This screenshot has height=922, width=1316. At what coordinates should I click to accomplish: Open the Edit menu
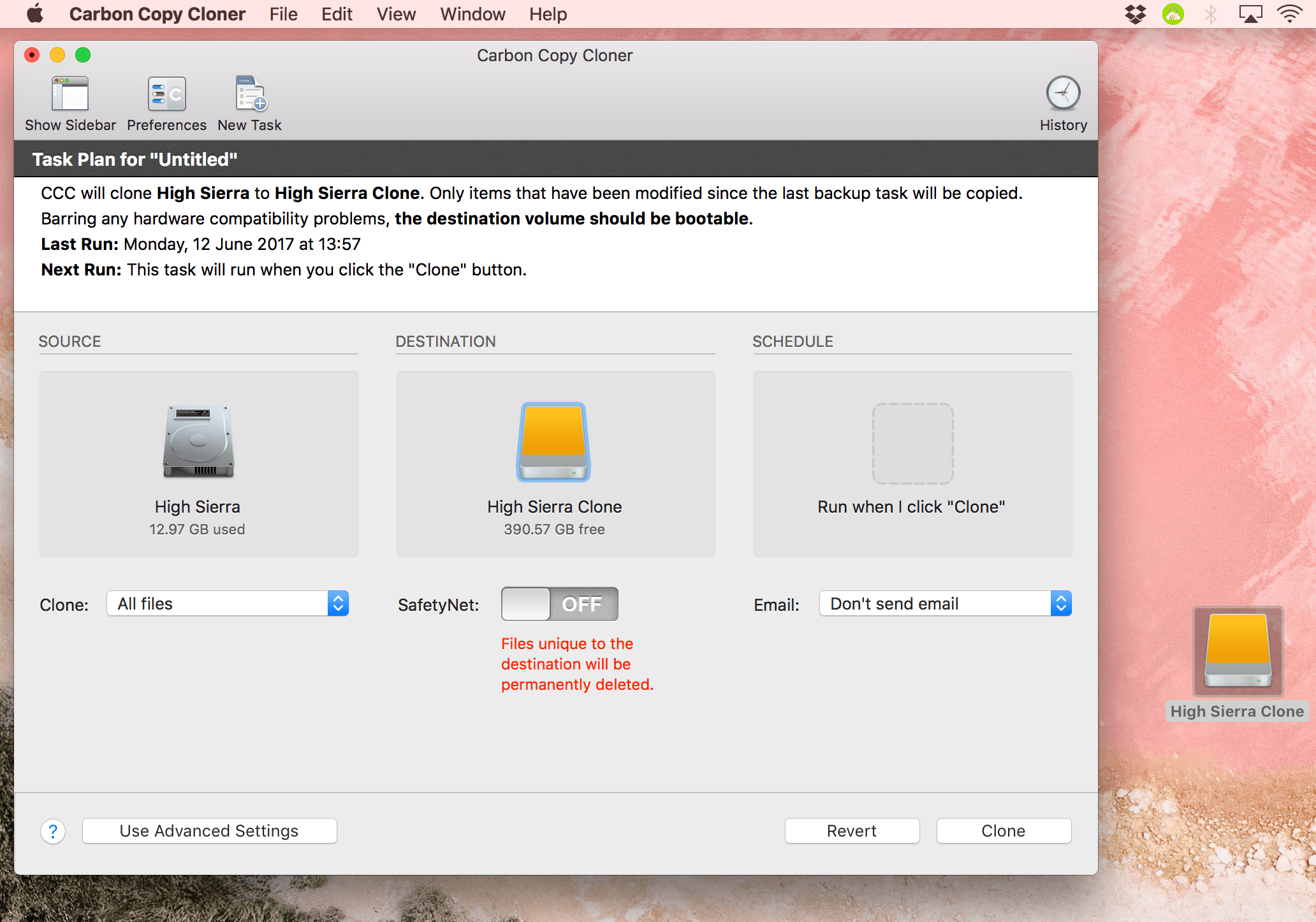click(337, 14)
